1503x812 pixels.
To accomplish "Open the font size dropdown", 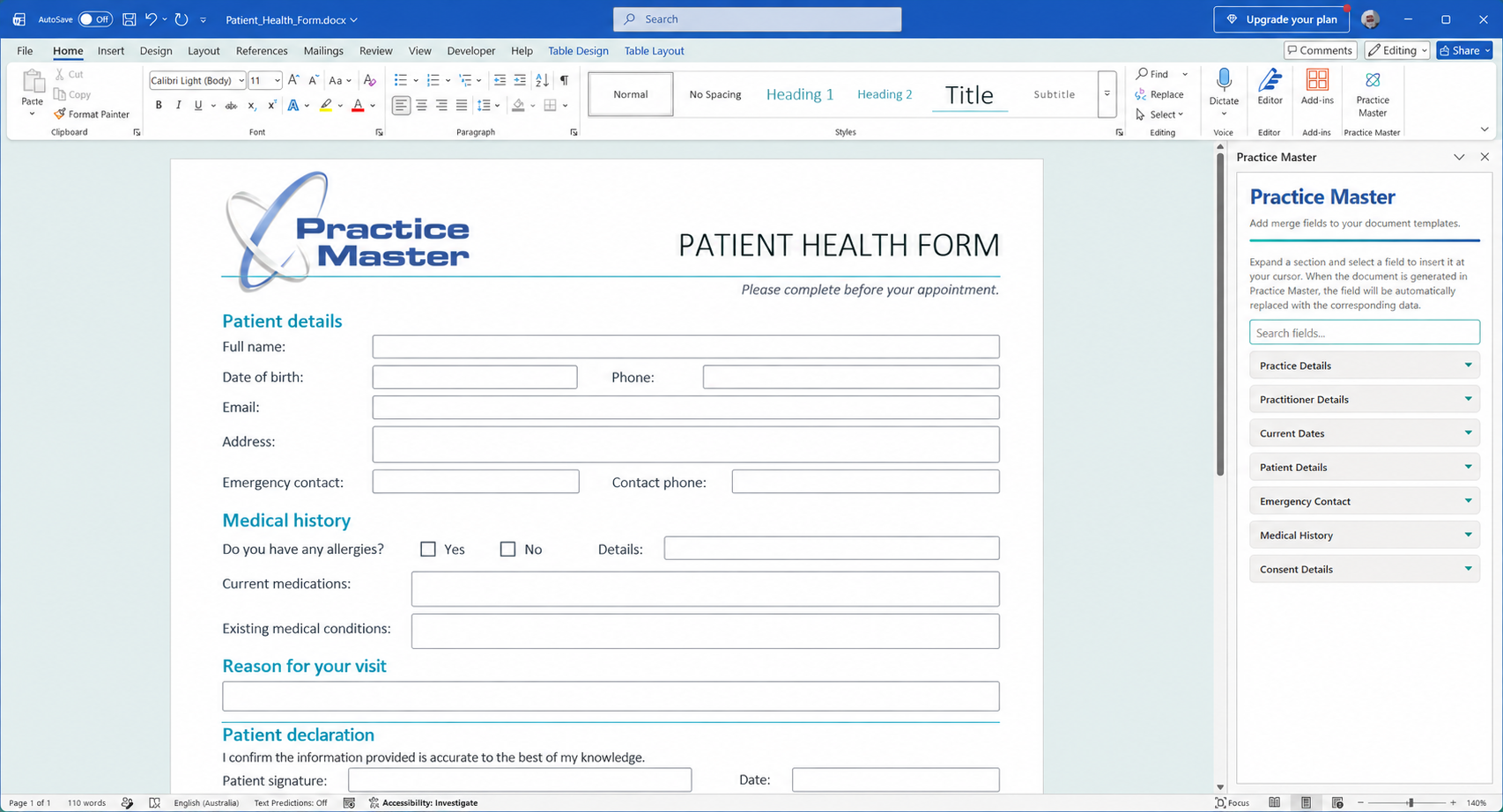I will [277, 80].
